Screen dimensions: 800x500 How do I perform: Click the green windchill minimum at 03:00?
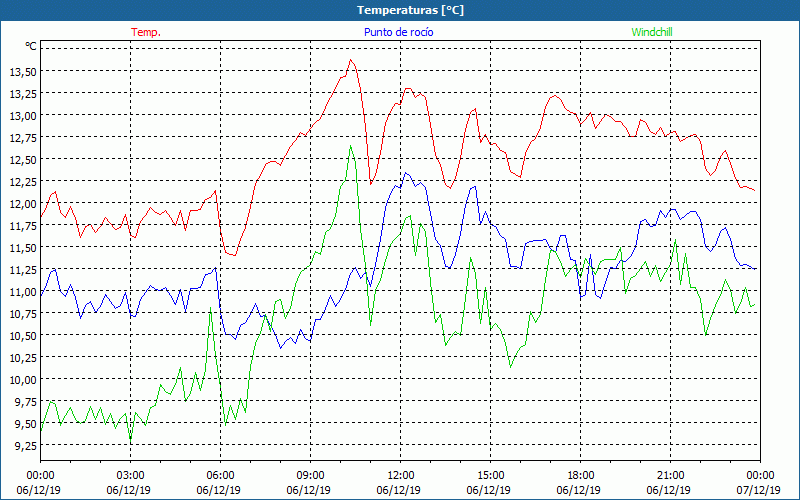[x=131, y=441]
